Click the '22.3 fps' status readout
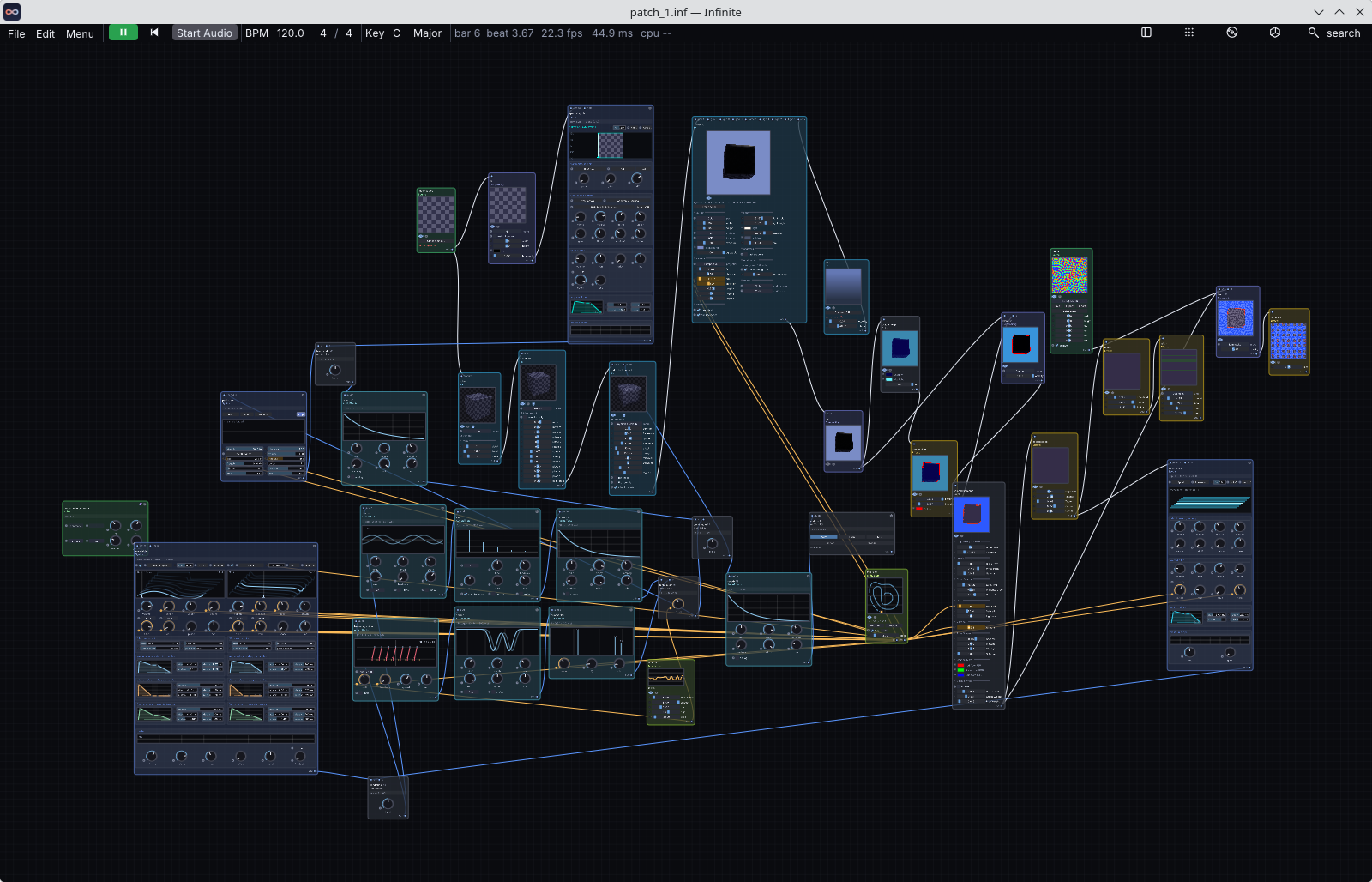This screenshot has height=882, width=1372. [x=562, y=33]
